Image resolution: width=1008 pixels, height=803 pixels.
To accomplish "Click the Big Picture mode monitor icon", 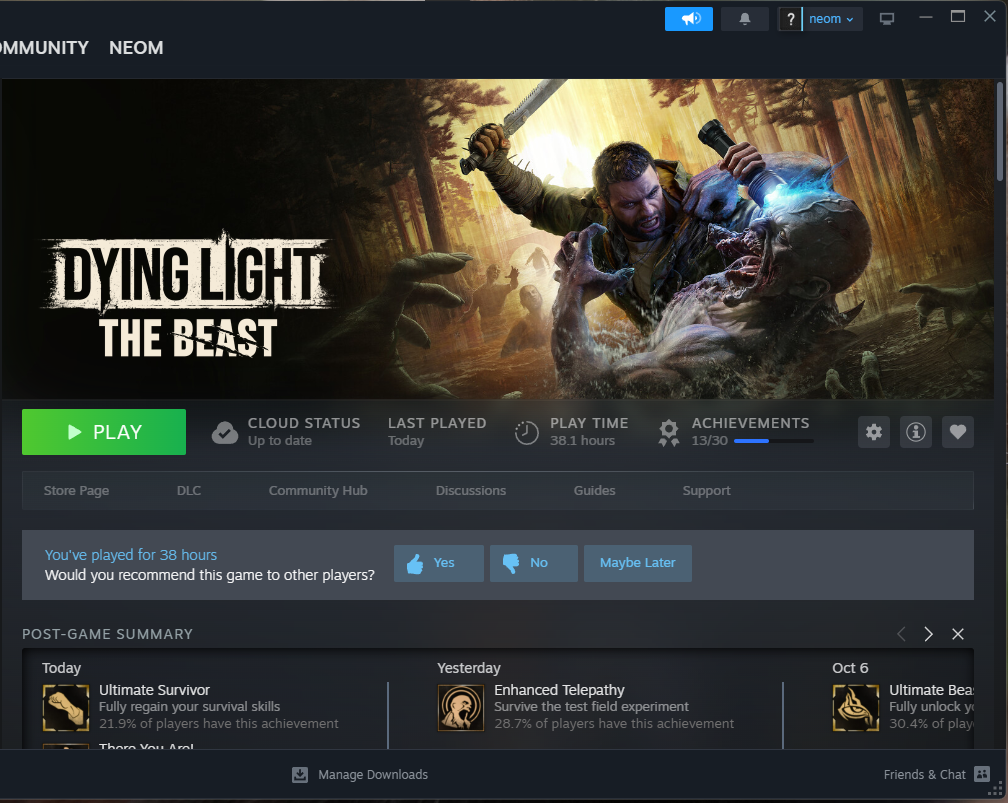I will click(x=886, y=19).
